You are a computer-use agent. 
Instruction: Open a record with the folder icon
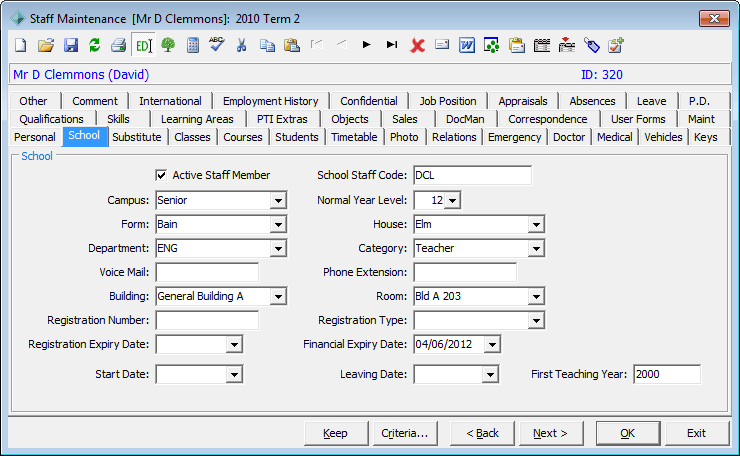click(46, 45)
